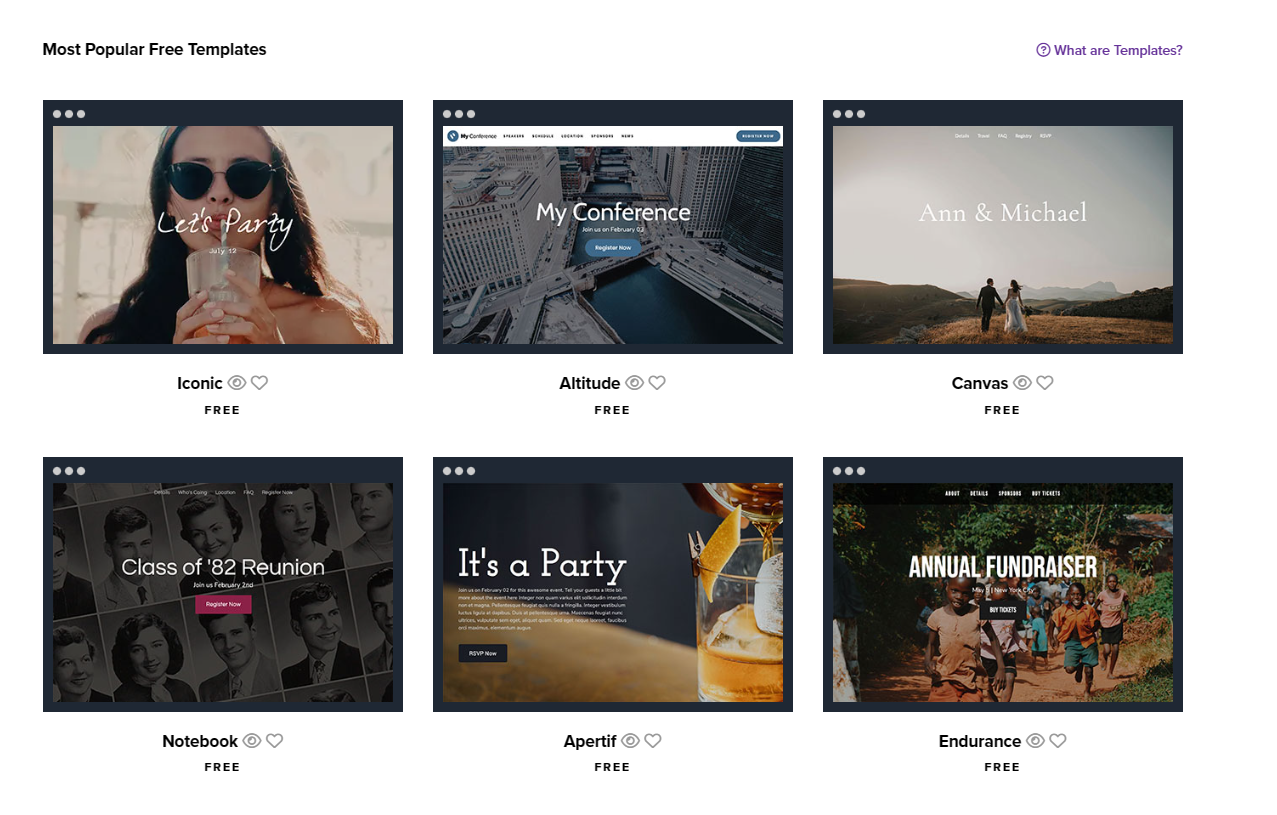The image size is (1277, 815).
Task: Heart the Altitude template
Action: point(657,383)
